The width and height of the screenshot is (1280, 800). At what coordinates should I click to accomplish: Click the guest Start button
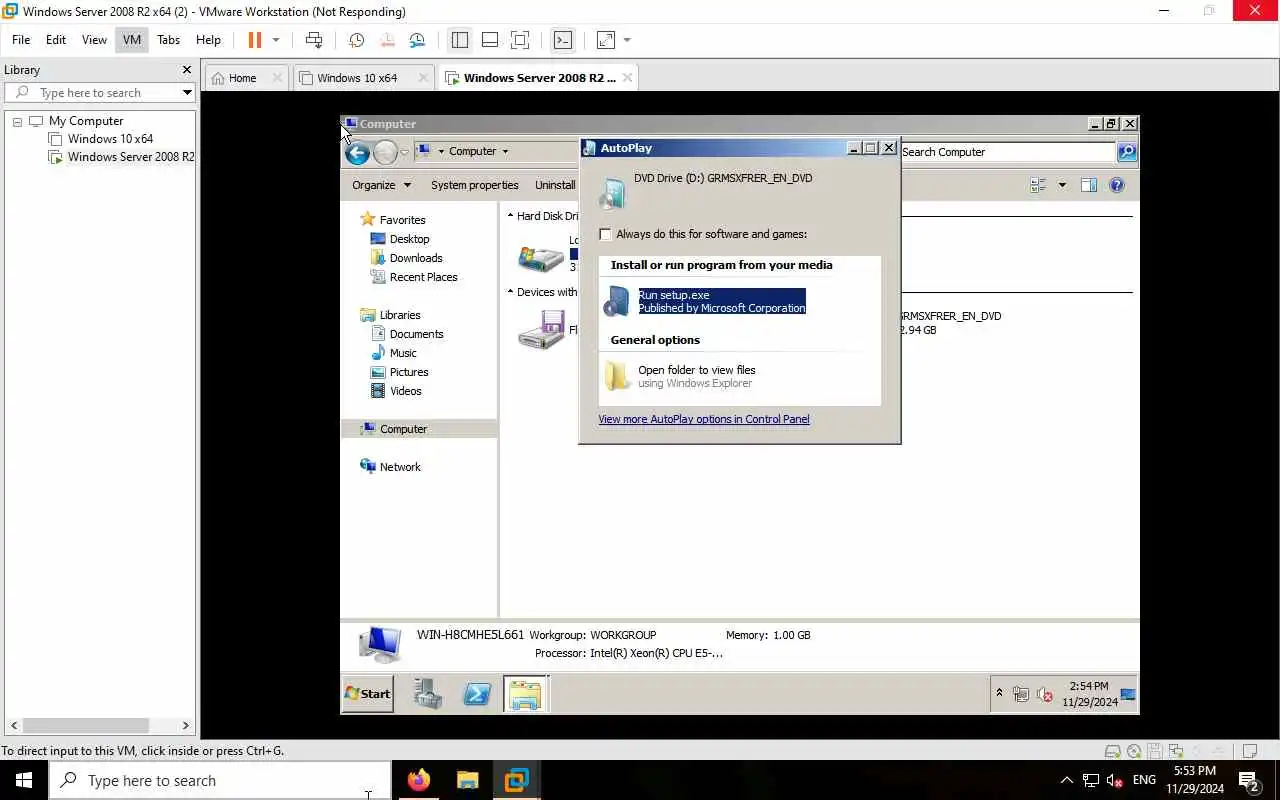click(367, 693)
